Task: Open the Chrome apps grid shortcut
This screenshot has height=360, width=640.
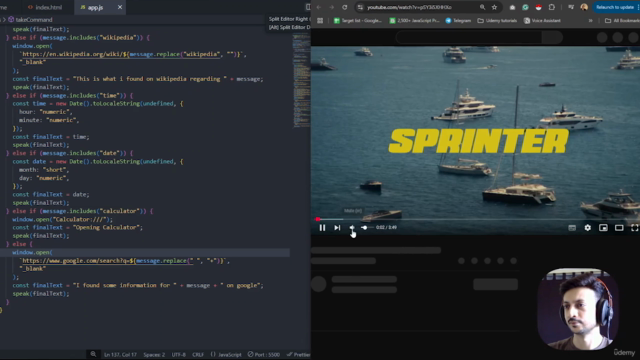Action: click(320, 20)
